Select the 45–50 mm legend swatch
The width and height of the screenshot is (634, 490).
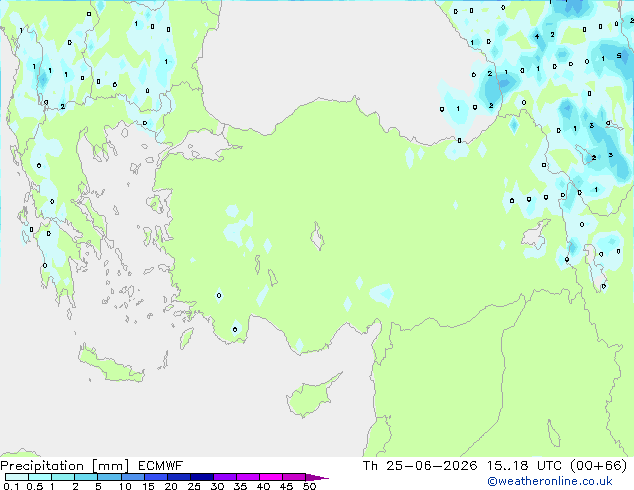(293, 477)
